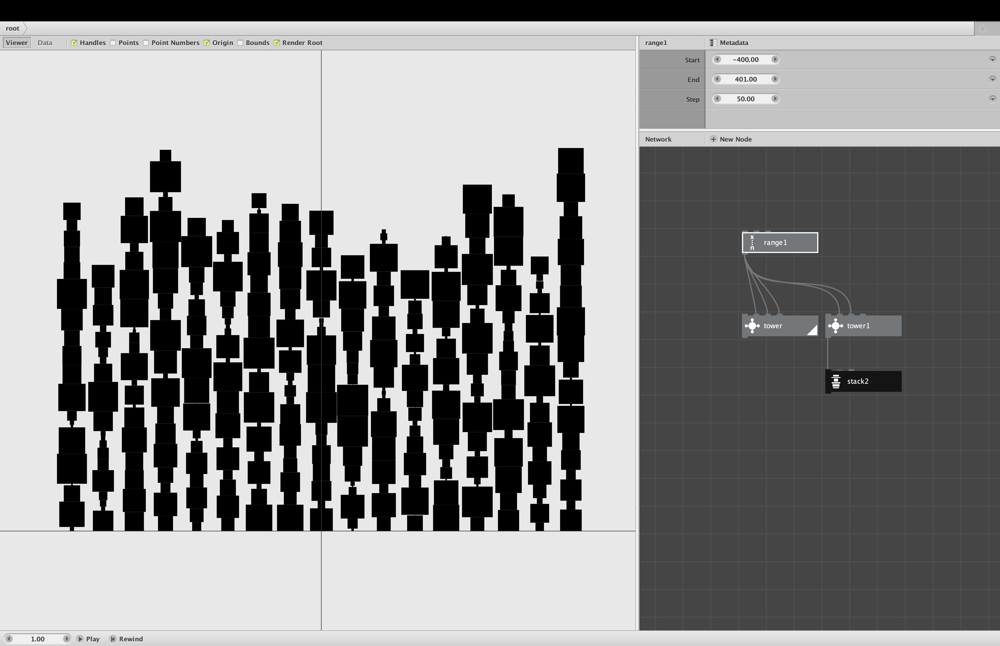Enable the Points checkbox

tap(113, 43)
